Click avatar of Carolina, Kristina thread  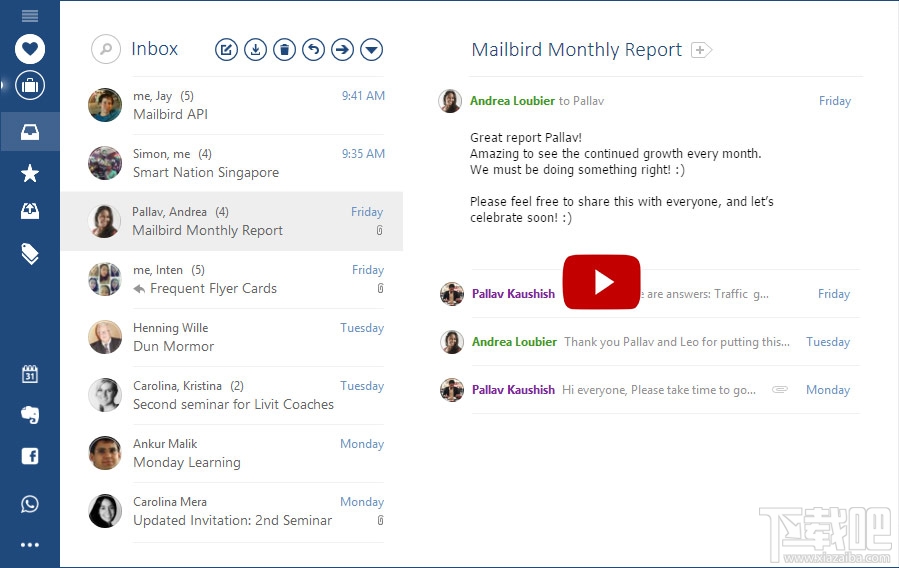point(105,395)
